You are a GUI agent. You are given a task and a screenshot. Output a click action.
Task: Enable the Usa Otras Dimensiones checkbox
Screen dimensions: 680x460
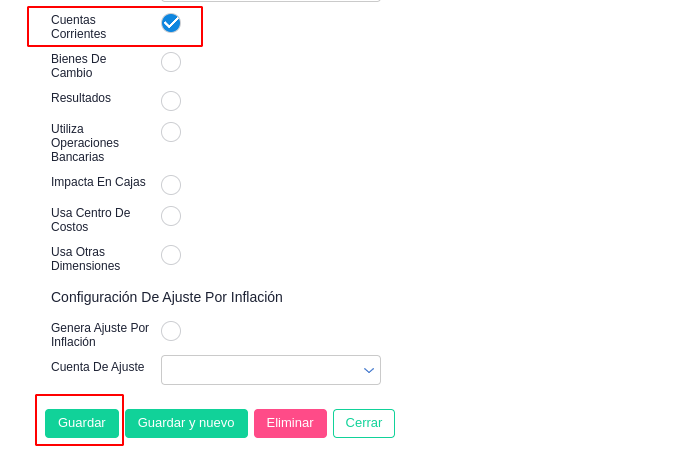point(171,255)
